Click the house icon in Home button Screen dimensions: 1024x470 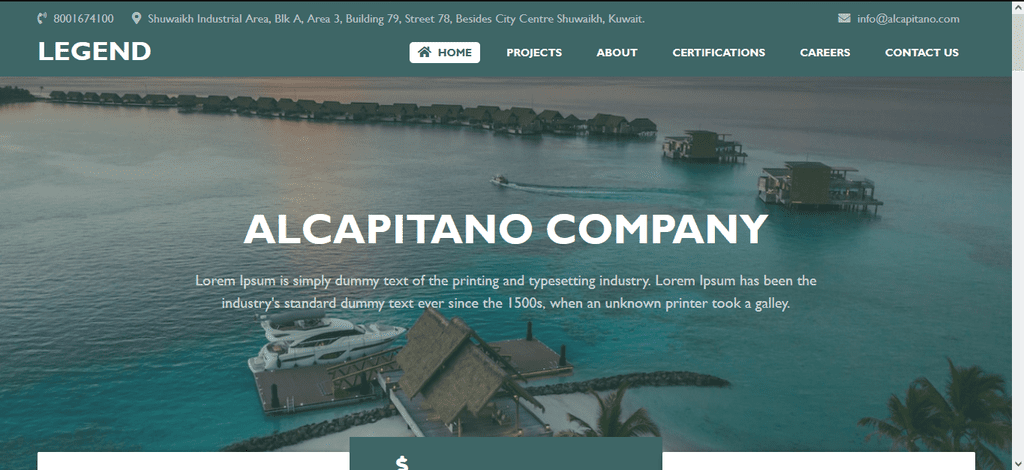424,52
